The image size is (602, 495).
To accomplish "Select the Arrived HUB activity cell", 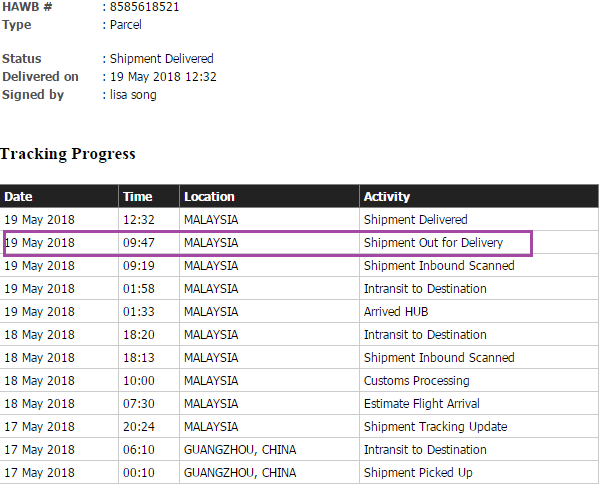I will 396,312.
